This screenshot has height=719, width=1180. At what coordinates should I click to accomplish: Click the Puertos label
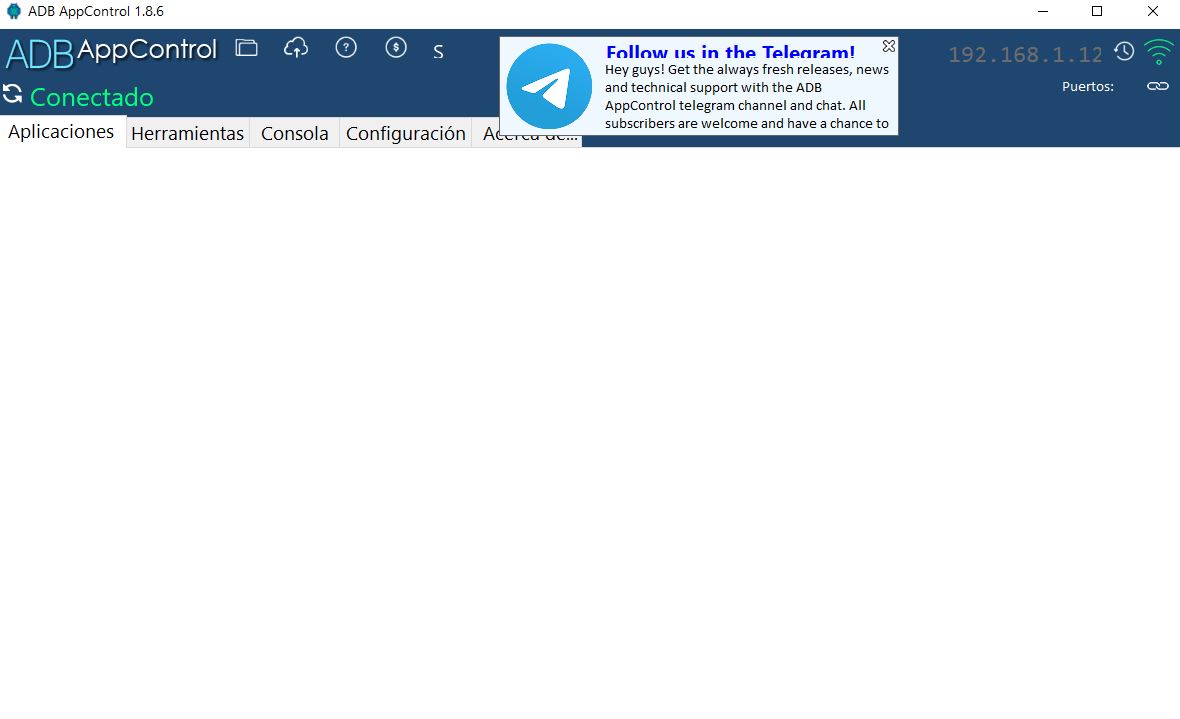[1087, 87]
